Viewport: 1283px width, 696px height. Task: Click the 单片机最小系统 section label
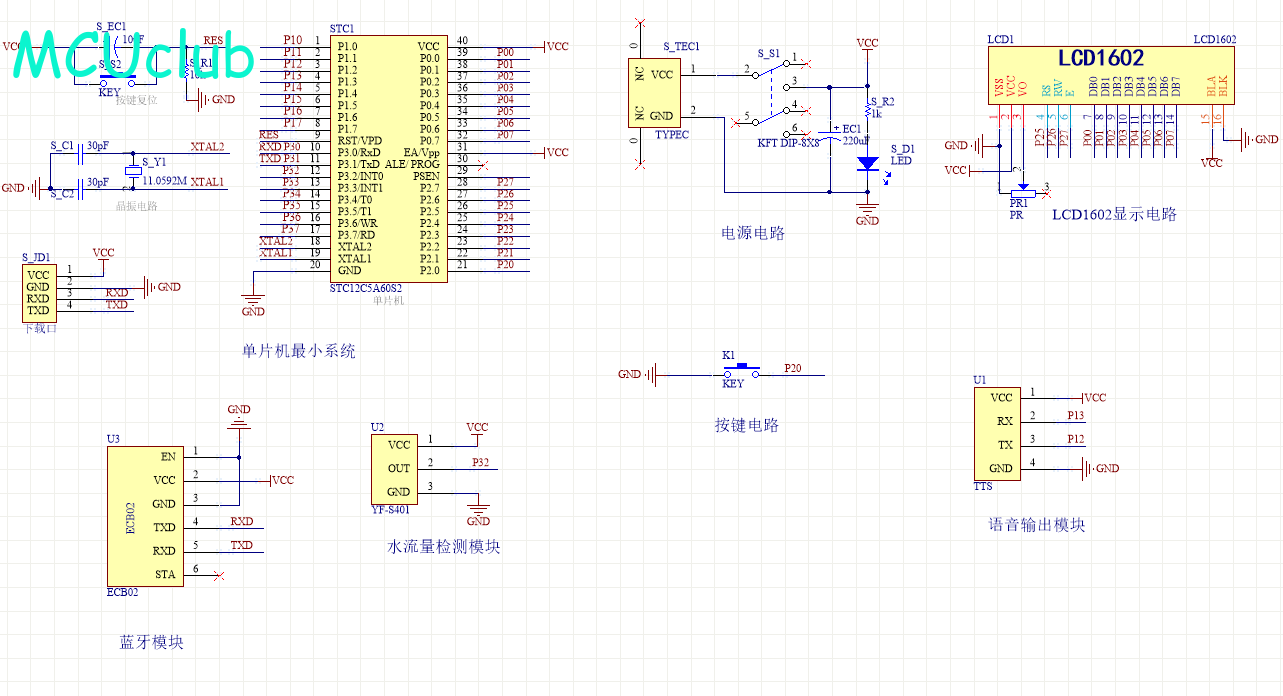pos(298,351)
